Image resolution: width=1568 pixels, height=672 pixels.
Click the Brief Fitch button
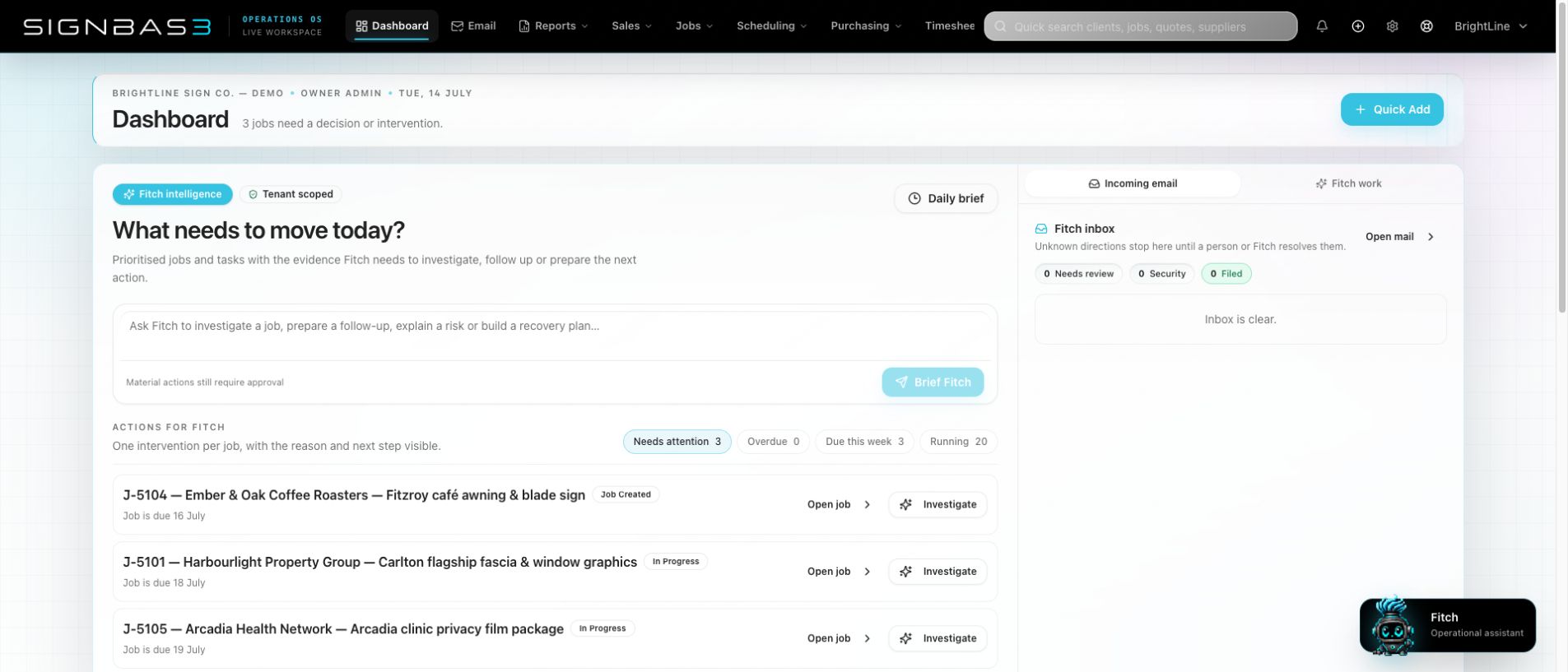click(933, 382)
